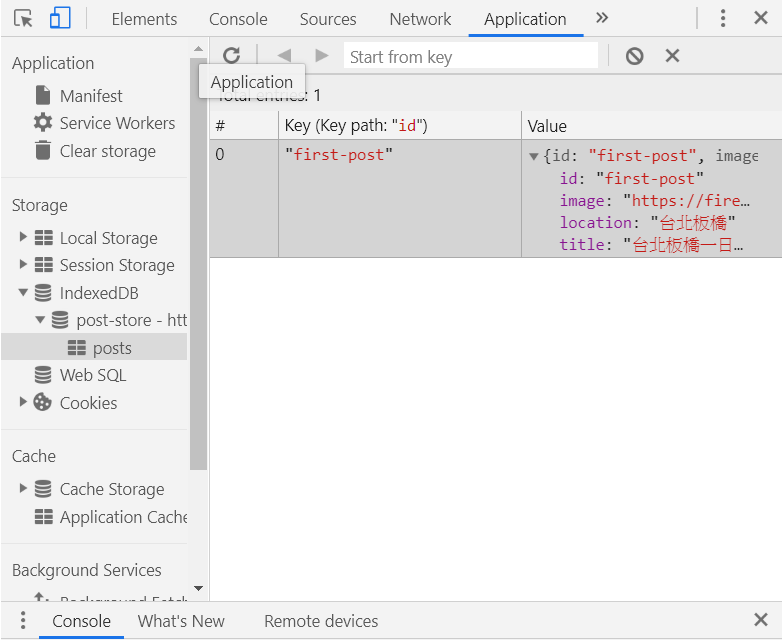
Task: Collapse the first-post value object
Action: 534,156
